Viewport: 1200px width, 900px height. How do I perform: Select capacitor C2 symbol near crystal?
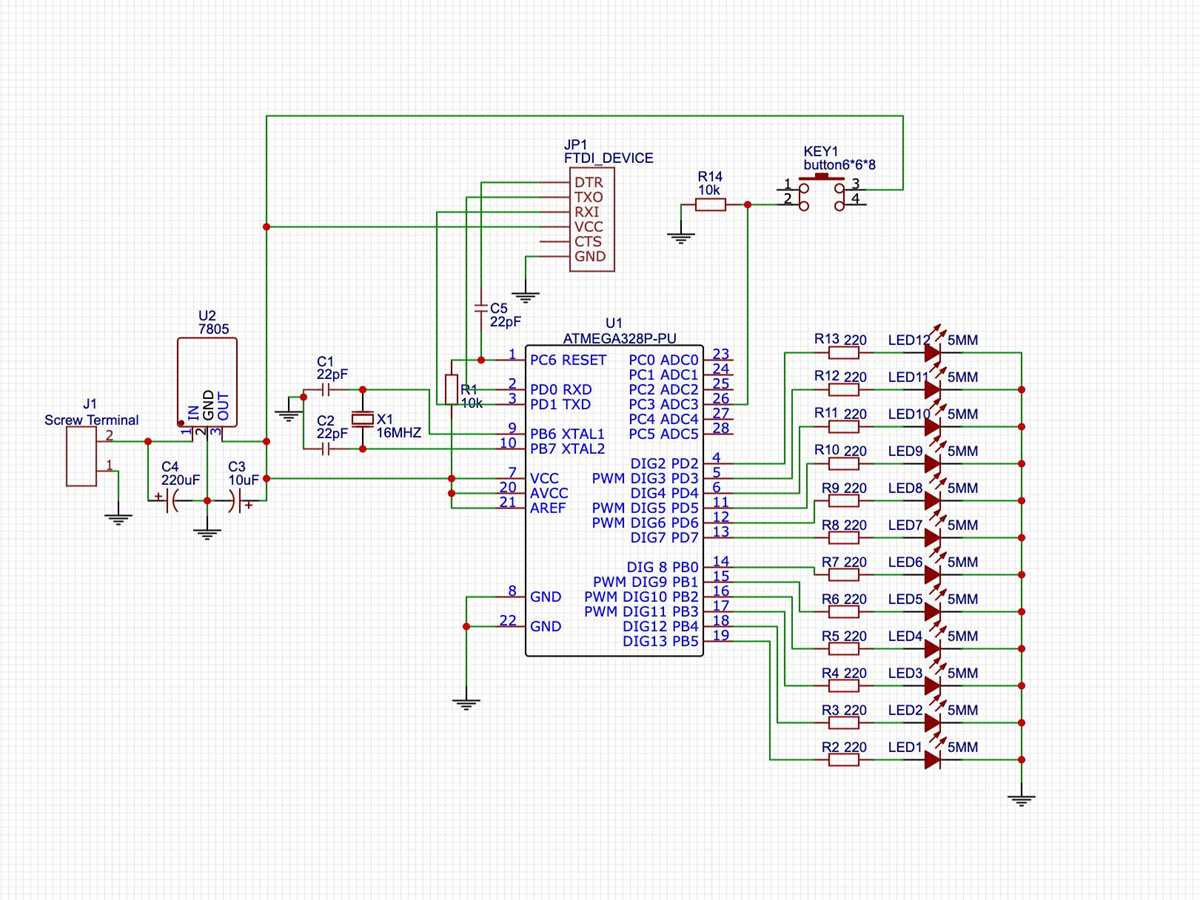[x=326, y=449]
